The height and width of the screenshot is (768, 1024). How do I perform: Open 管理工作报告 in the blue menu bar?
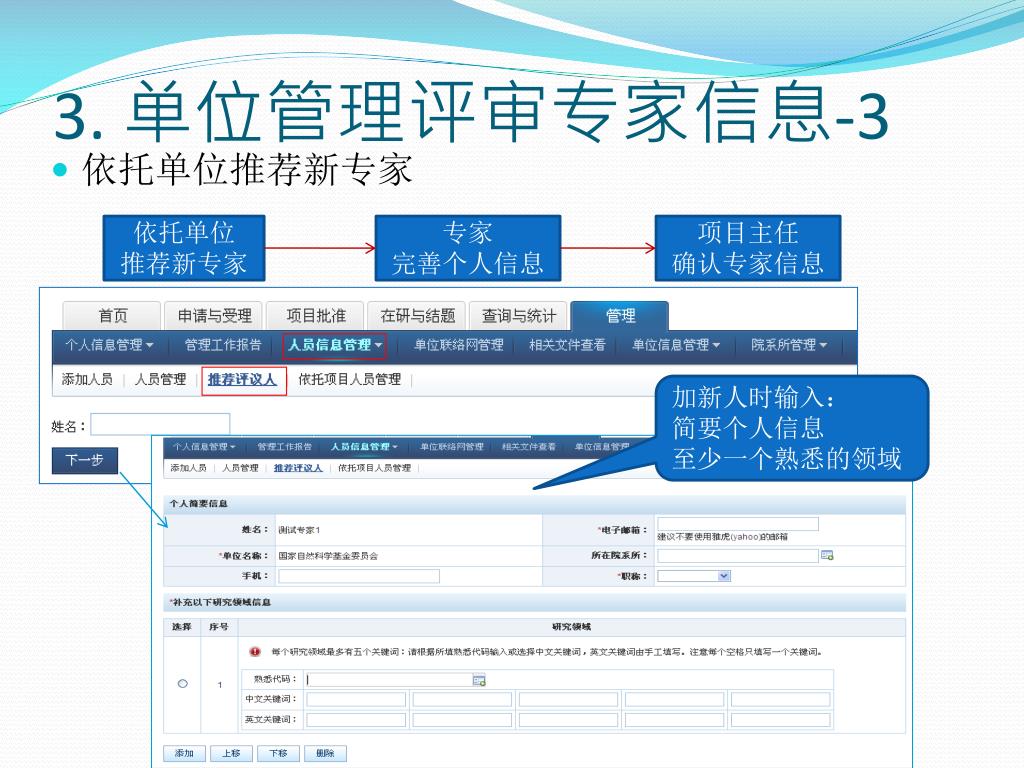tap(223, 345)
